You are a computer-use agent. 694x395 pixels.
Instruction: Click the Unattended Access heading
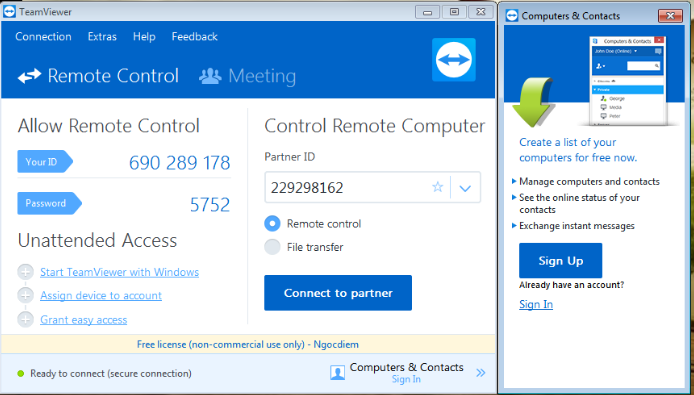[x=97, y=240]
